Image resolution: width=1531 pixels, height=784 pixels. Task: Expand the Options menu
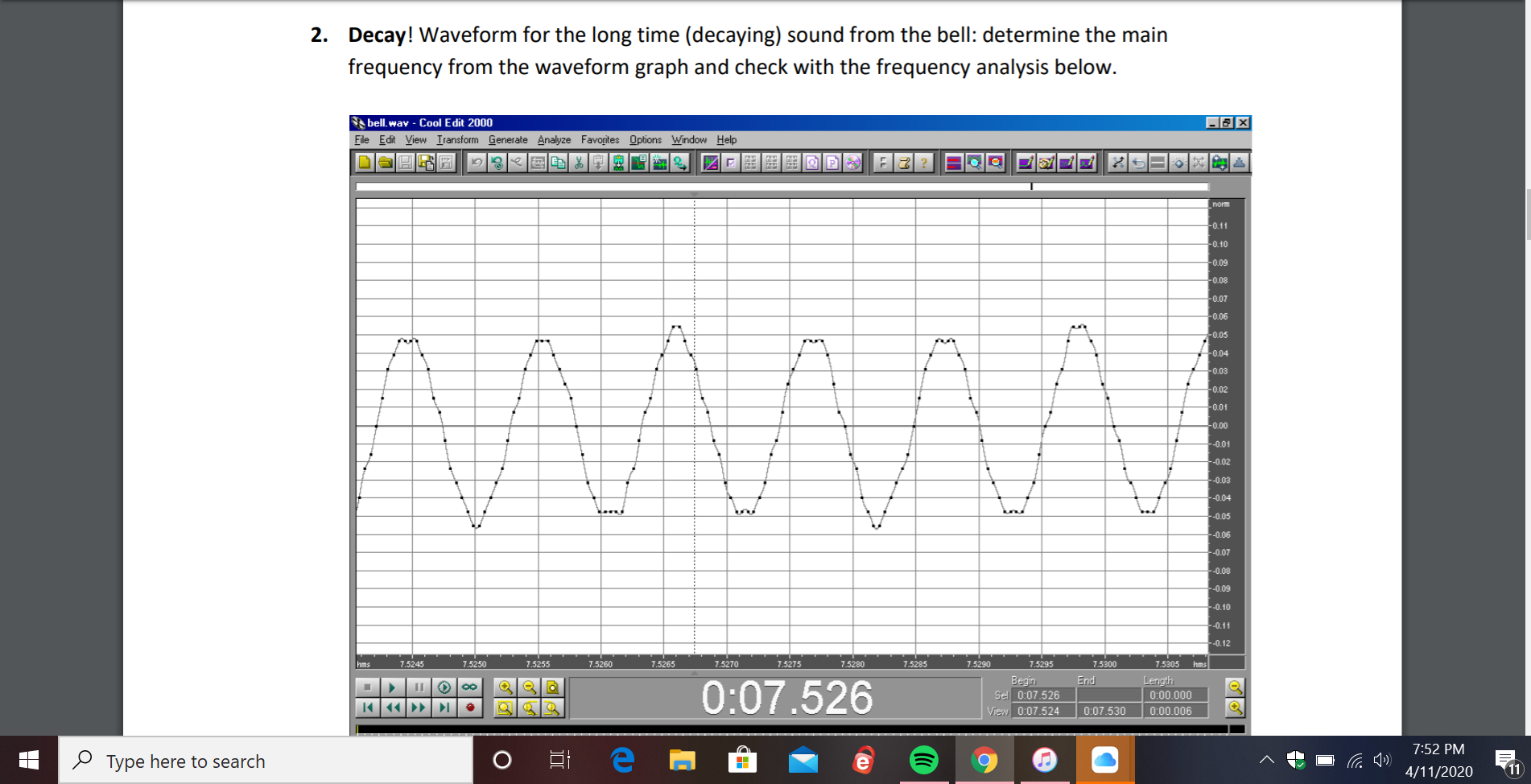click(x=645, y=139)
